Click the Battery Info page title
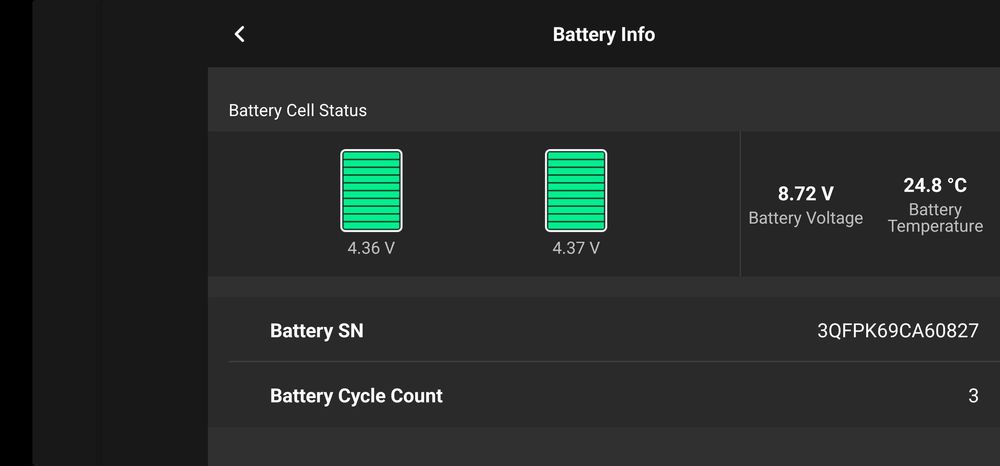 [603, 34]
